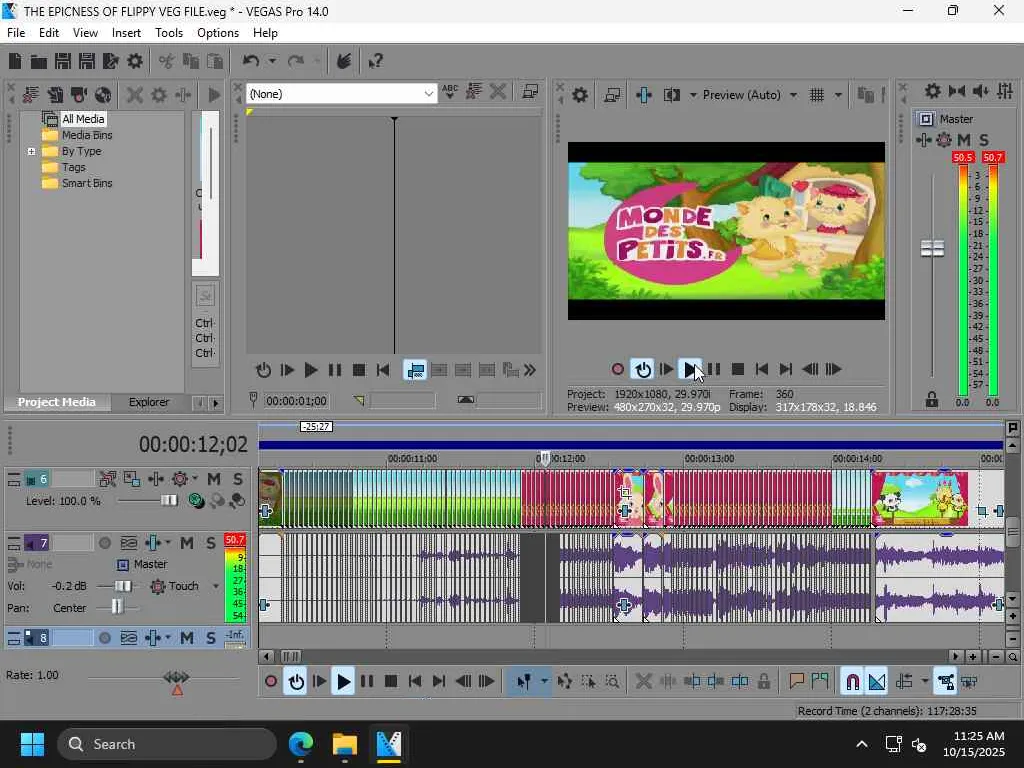Toggle Ignore Event Grouping button
Screen dimensions: 1024x768
(970, 681)
